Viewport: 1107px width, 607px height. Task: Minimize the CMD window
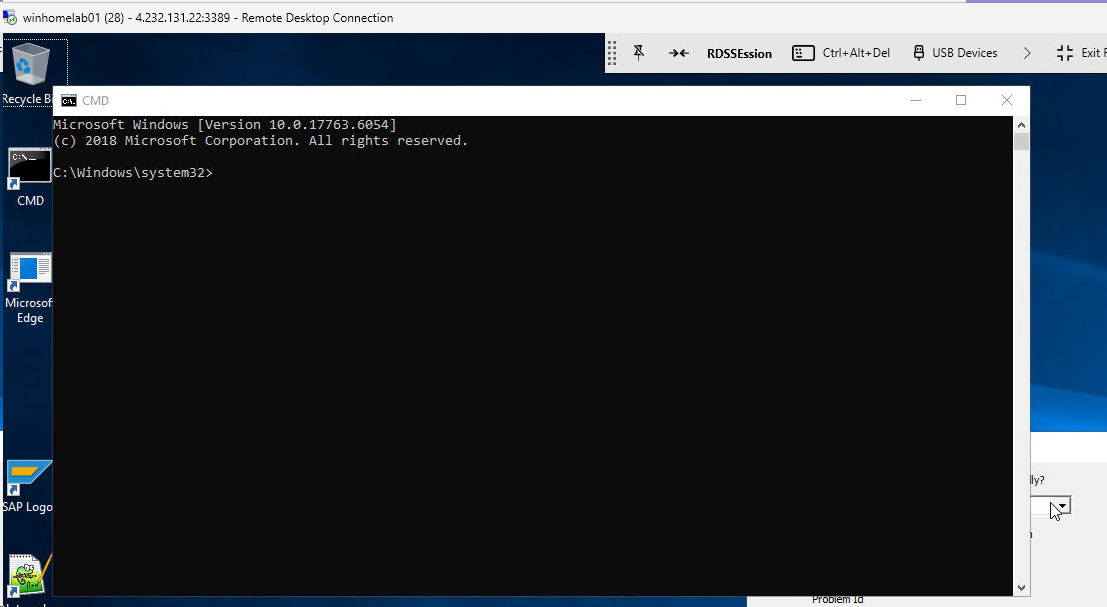(x=916, y=100)
